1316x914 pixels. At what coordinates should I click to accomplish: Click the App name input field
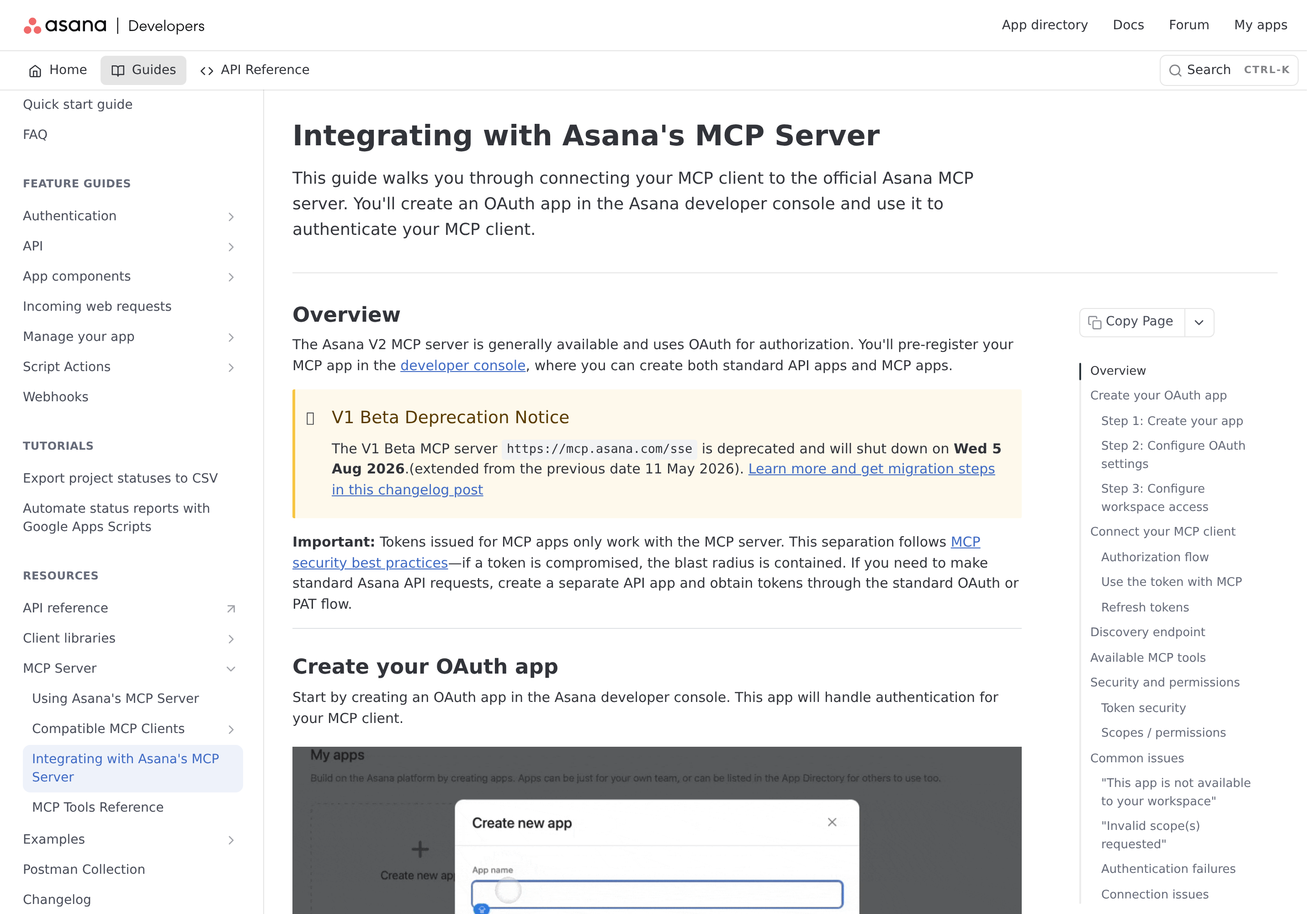point(657,894)
